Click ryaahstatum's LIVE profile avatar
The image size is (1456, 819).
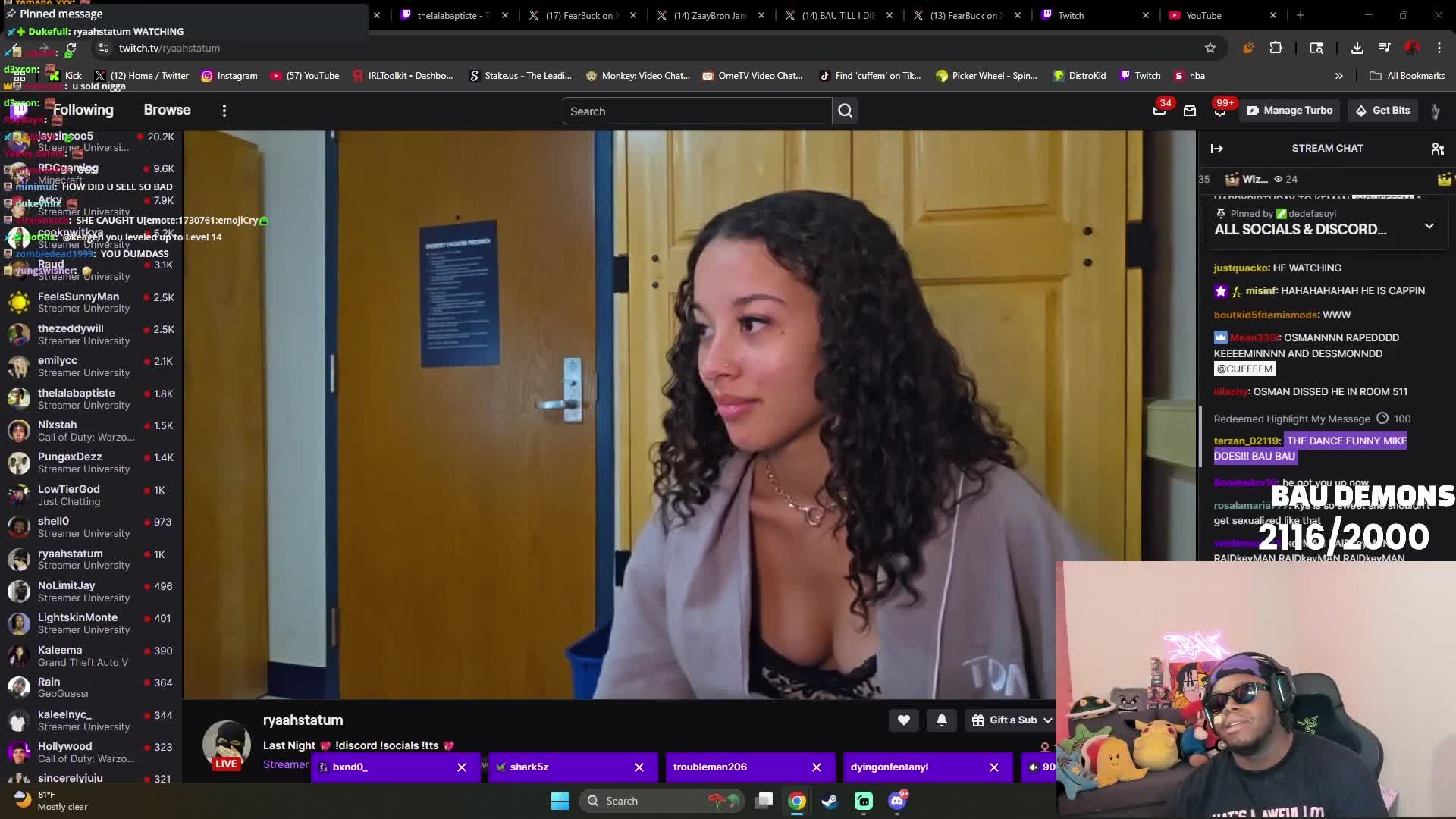(x=226, y=745)
